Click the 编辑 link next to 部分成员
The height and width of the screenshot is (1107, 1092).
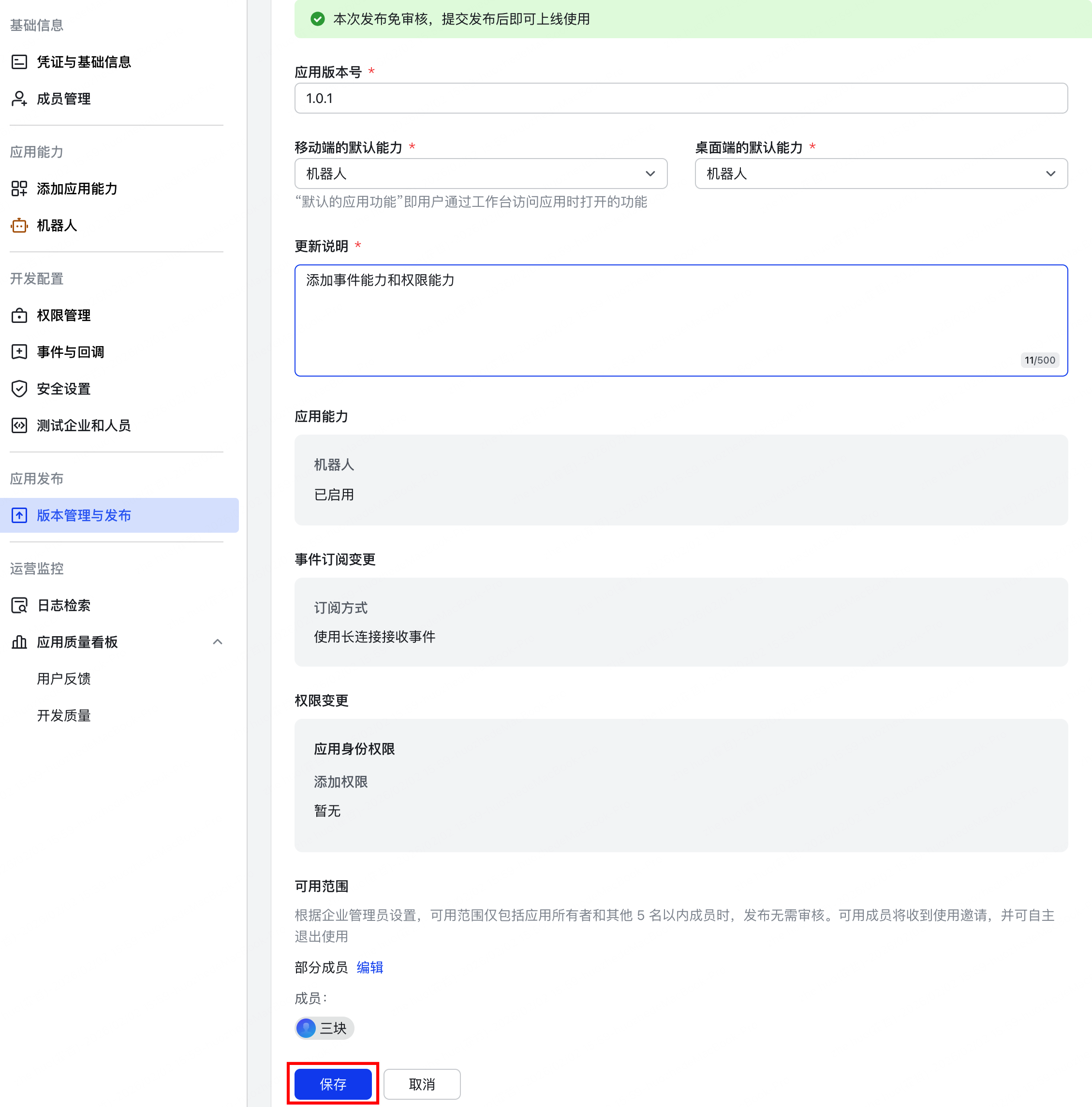click(370, 967)
